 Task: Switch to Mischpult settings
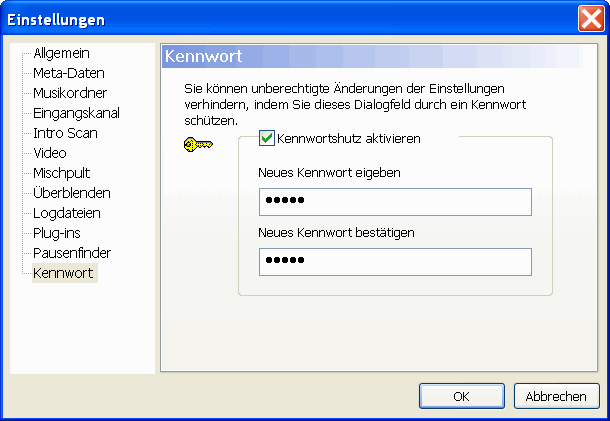coord(61,173)
